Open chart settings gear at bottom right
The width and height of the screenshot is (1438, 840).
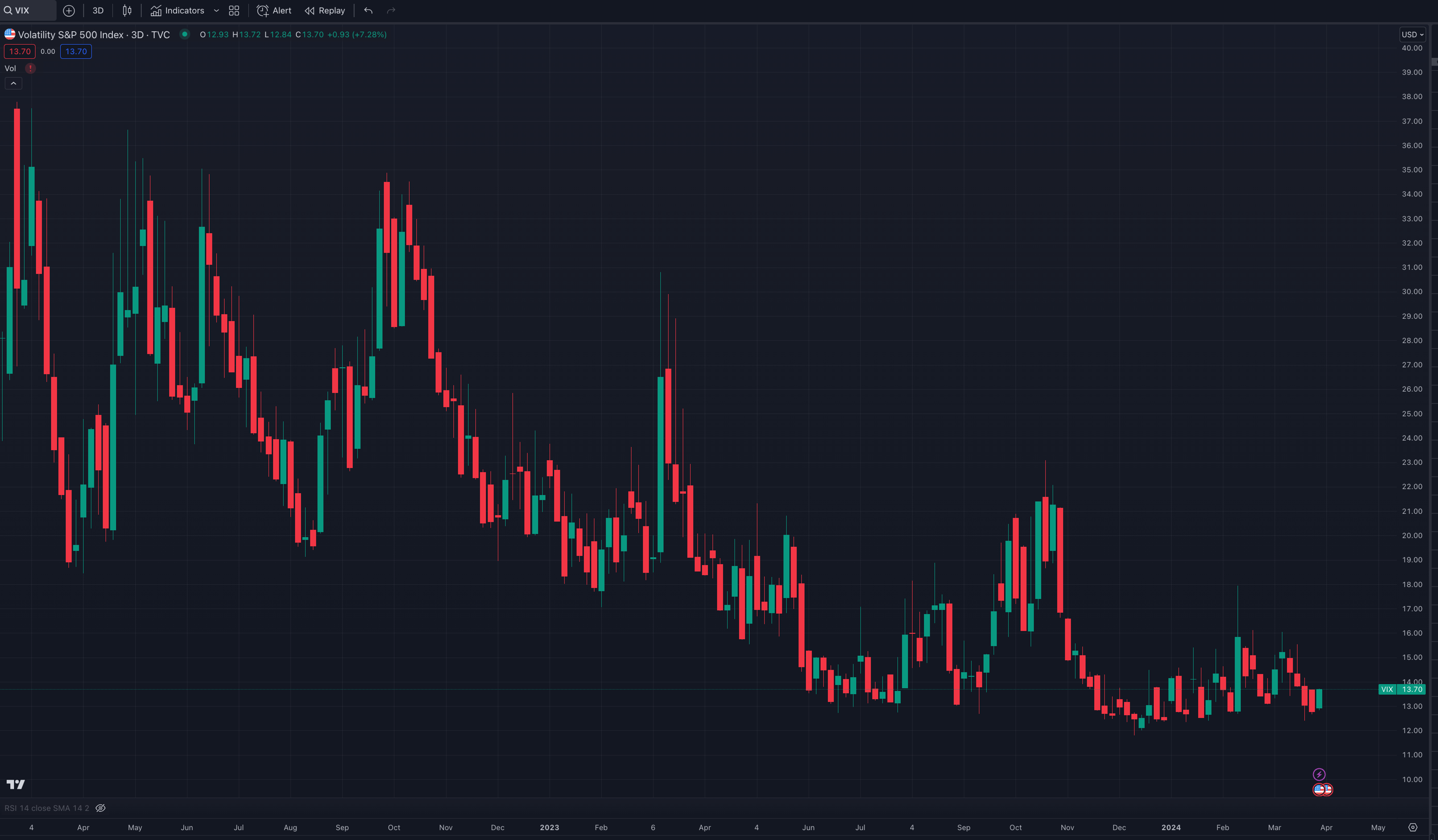(1413, 827)
